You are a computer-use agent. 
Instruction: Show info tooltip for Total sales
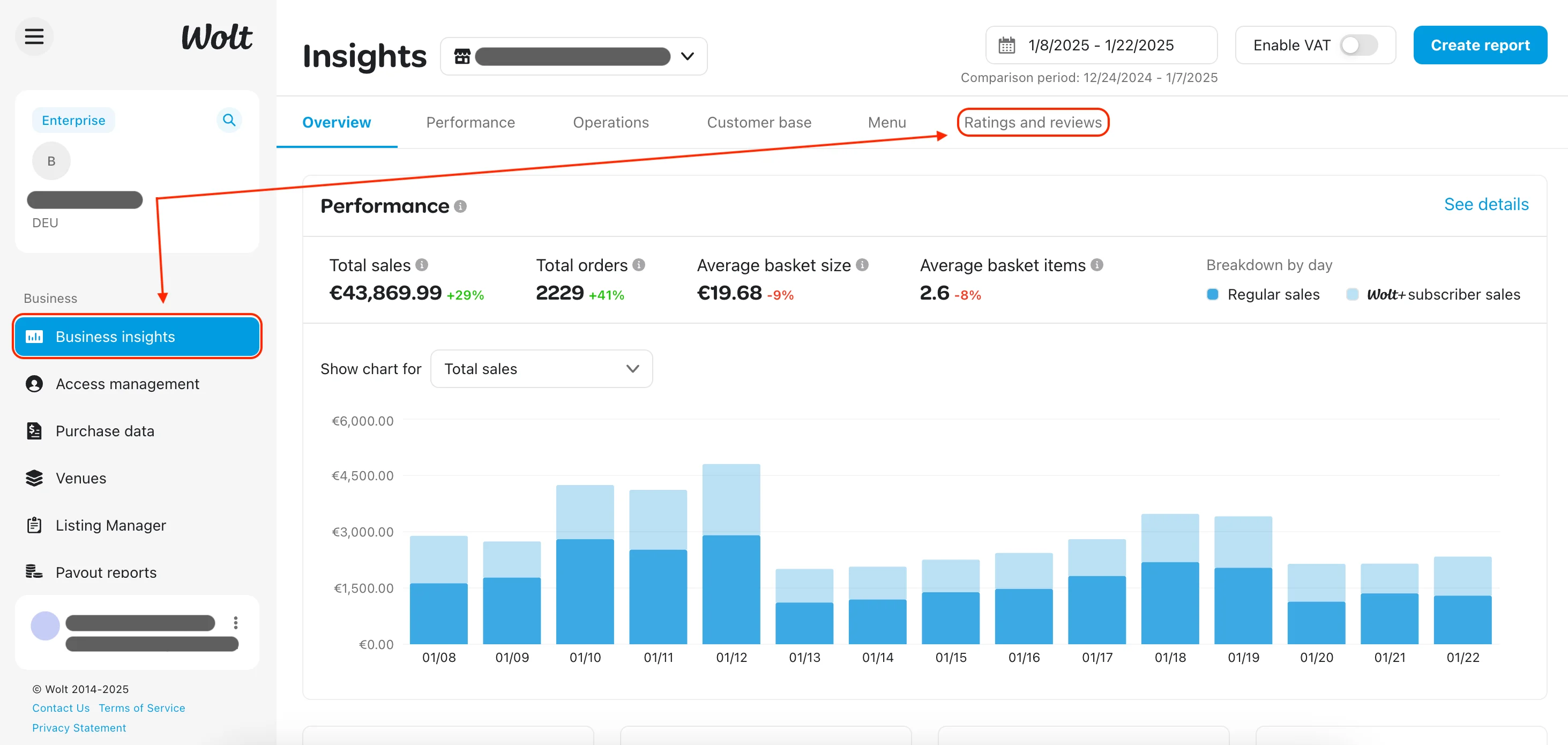point(422,265)
